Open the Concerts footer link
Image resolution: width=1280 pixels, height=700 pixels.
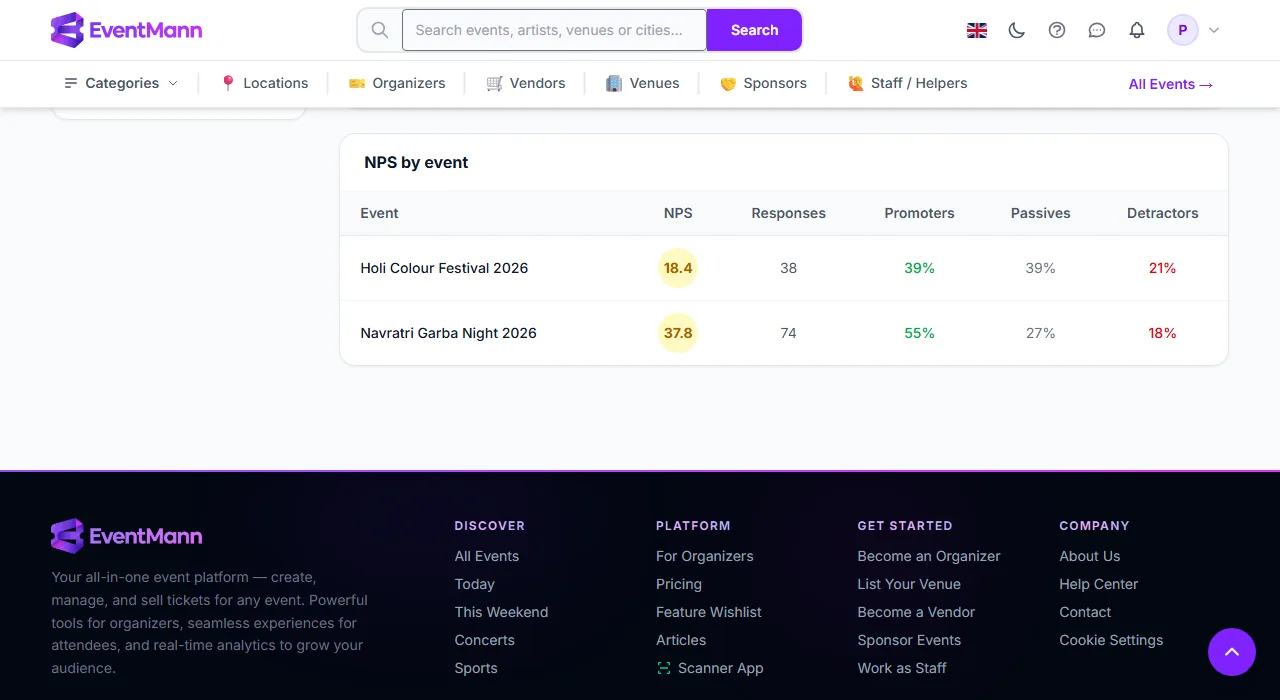point(485,640)
